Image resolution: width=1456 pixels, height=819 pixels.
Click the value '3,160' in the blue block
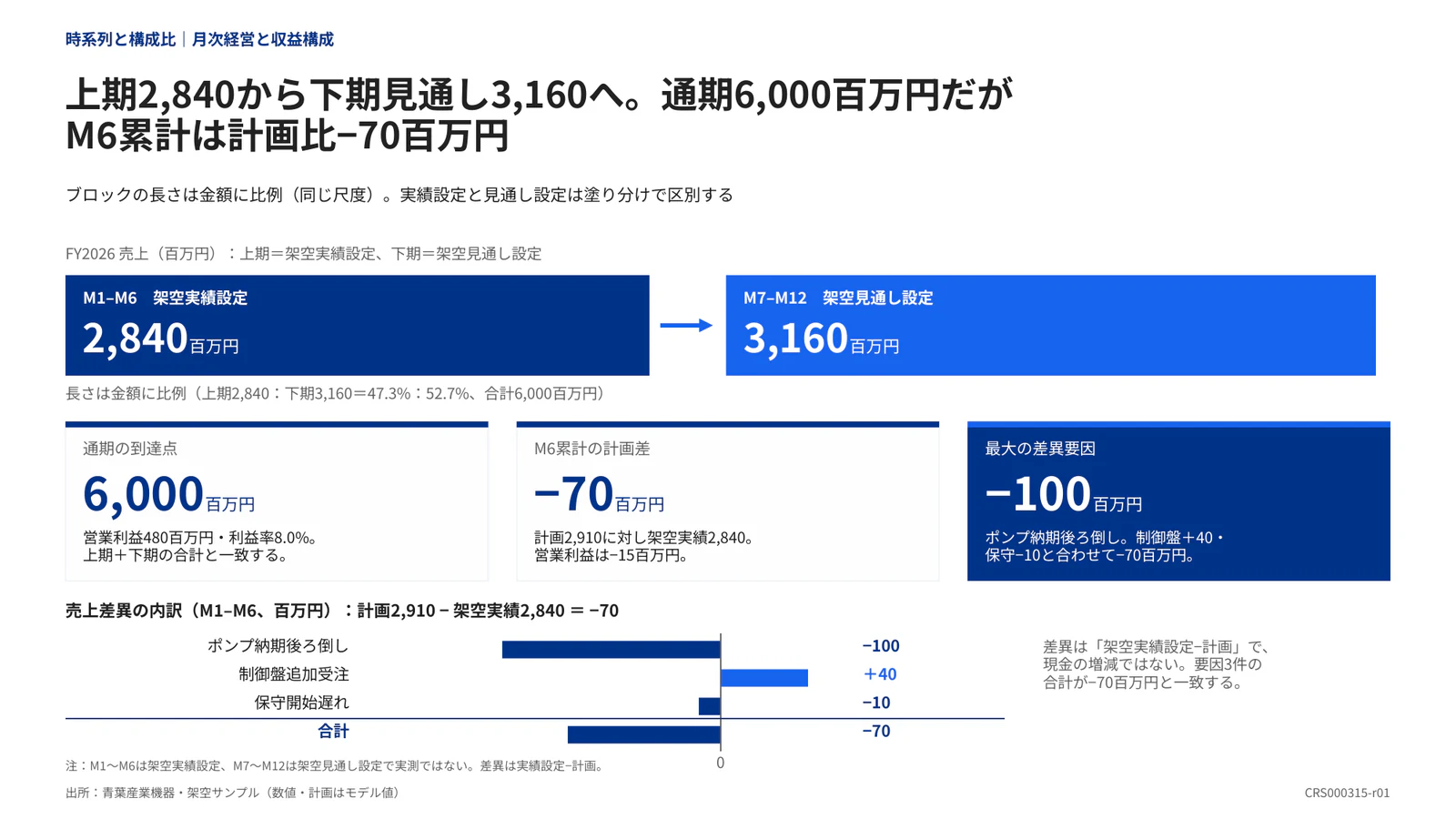[x=795, y=338]
